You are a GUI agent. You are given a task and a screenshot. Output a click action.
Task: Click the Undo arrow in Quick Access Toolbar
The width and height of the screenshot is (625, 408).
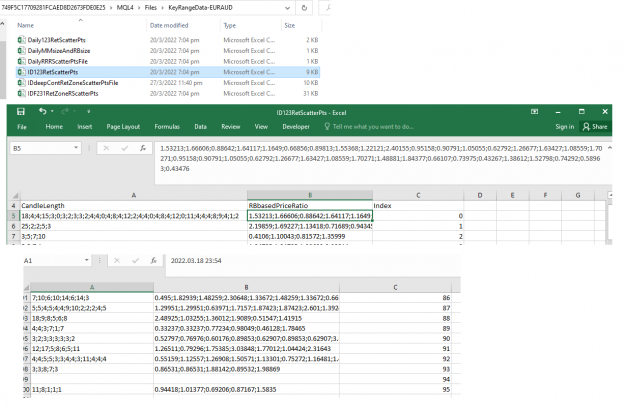42,111
